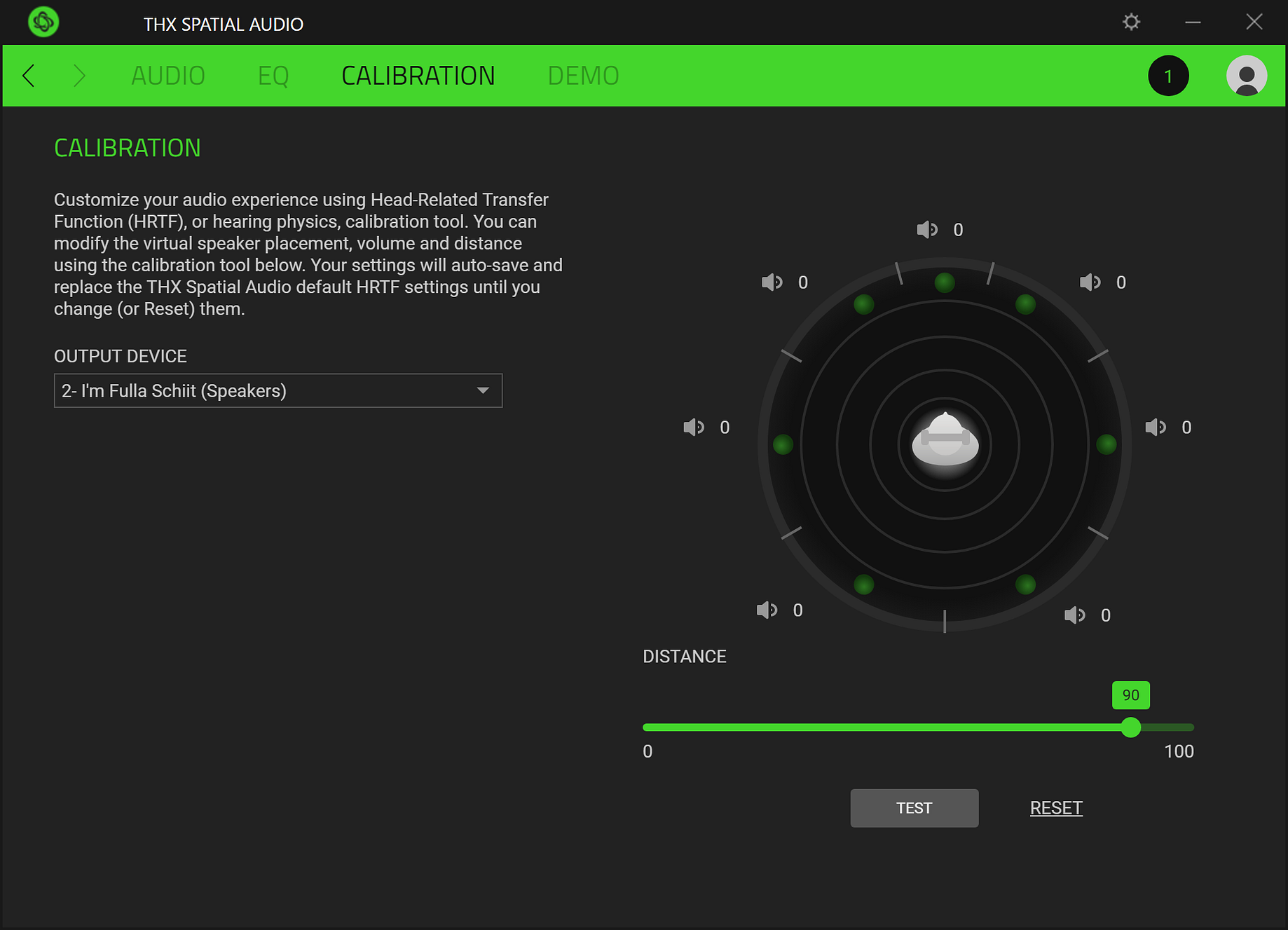Click the Razer Synapse logo
1288x930 pixels.
[x=42, y=22]
